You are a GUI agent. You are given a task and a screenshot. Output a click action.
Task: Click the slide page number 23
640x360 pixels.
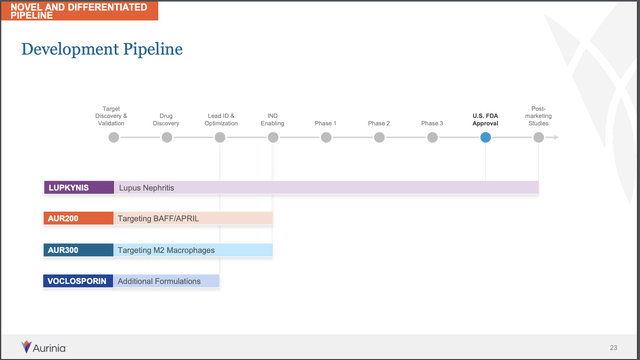tap(613, 348)
